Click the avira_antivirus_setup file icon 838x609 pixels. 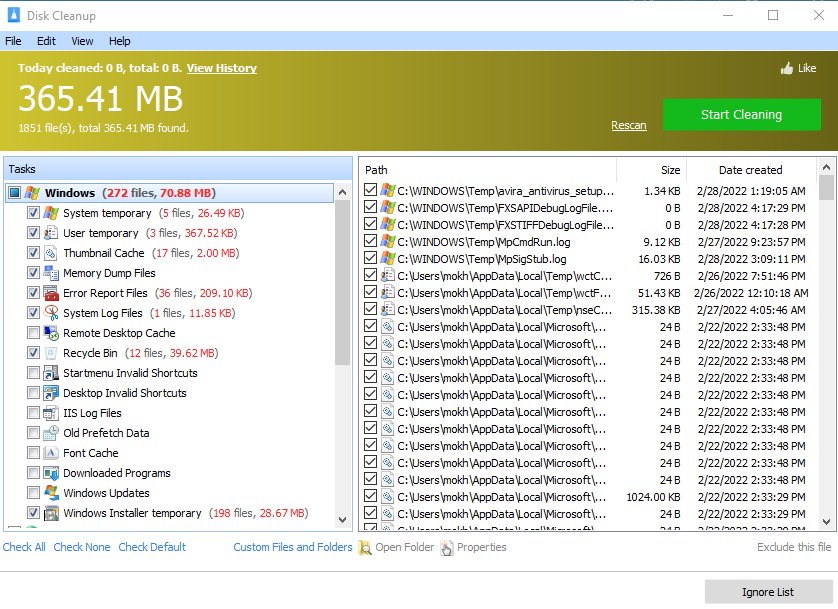pyautogui.click(x=387, y=191)
